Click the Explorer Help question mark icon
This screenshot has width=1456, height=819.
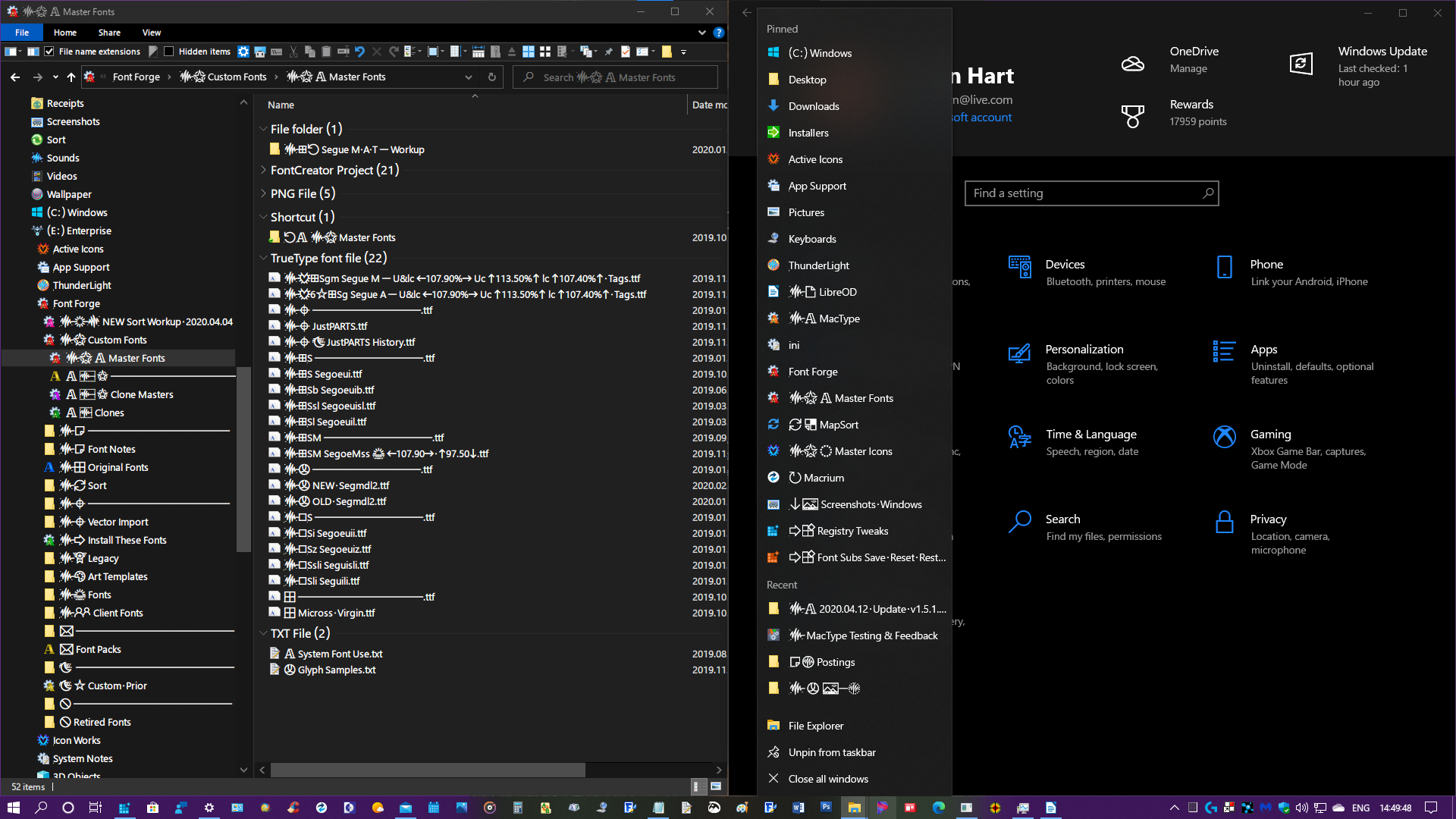pos(718,33)
